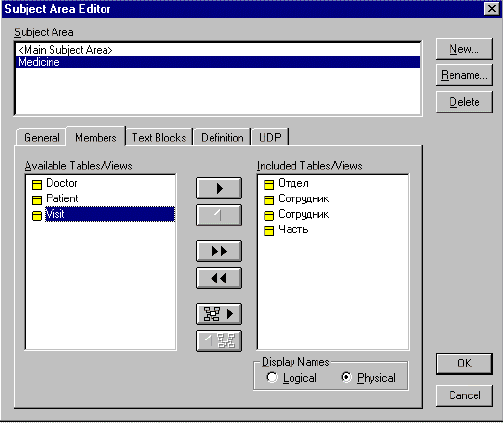The image size is (503, 423).
Task: Click the Rename... button
Action: coord(464,75)
